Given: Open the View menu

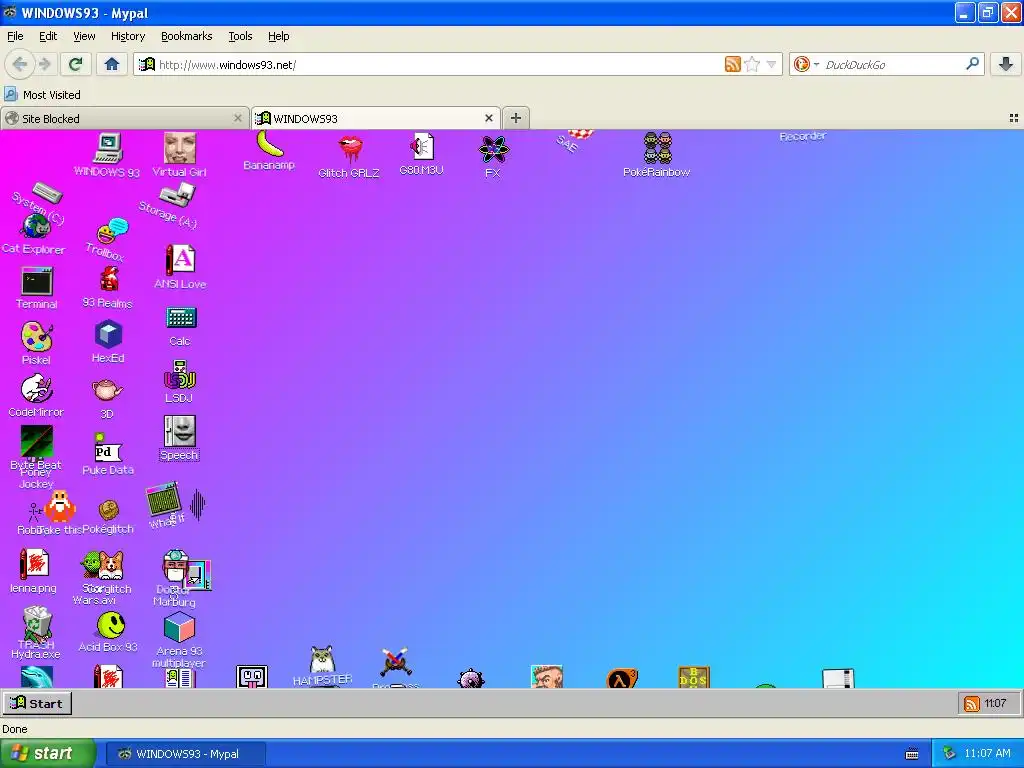Looking at the screenshot, I should click(x=84, y=36).
